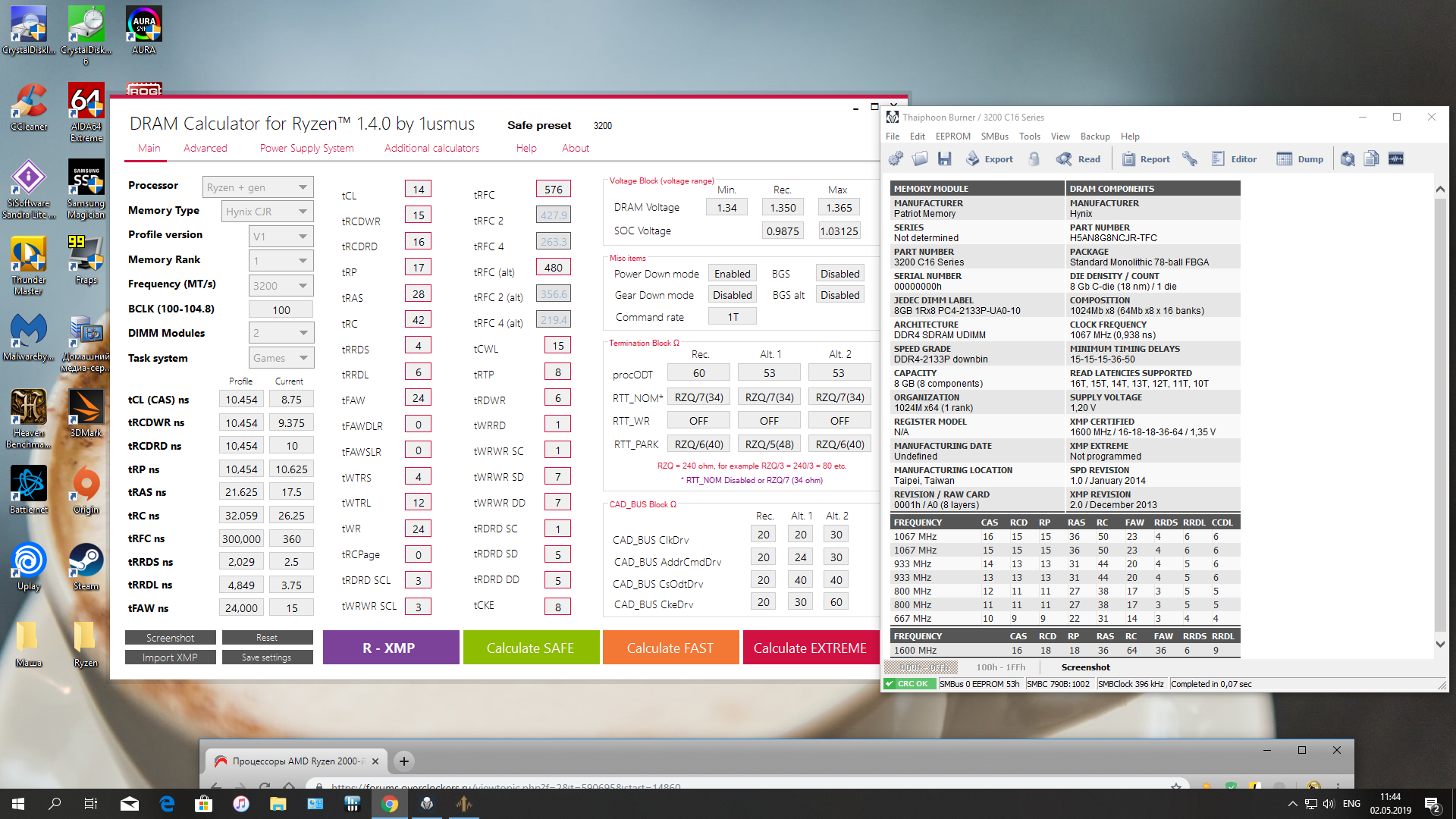Screen dimensions: 1456x819
Task: Switch to the Advanced tab
Action: 205,148
